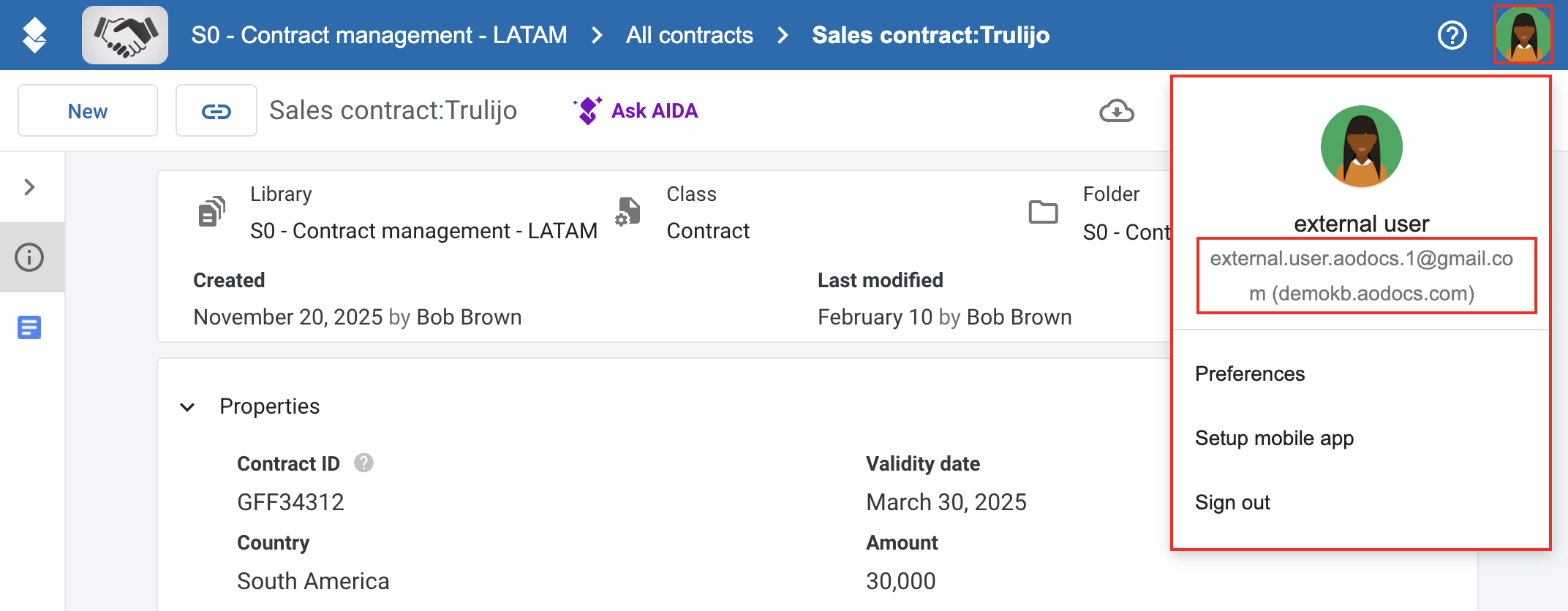Go to All contracts breadcrumb
The width and height of the screenshot is (1568, 611).
pos(689,35)
